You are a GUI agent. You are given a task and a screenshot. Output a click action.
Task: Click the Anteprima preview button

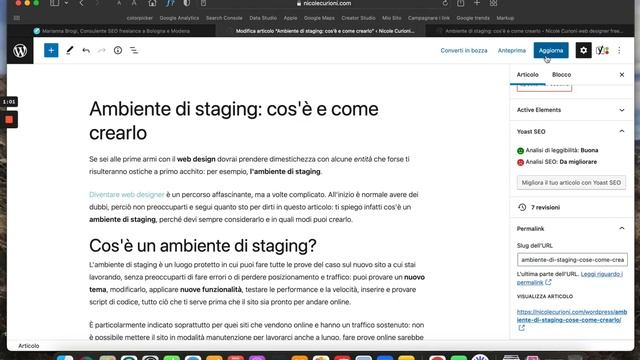[x=511, y=51]
